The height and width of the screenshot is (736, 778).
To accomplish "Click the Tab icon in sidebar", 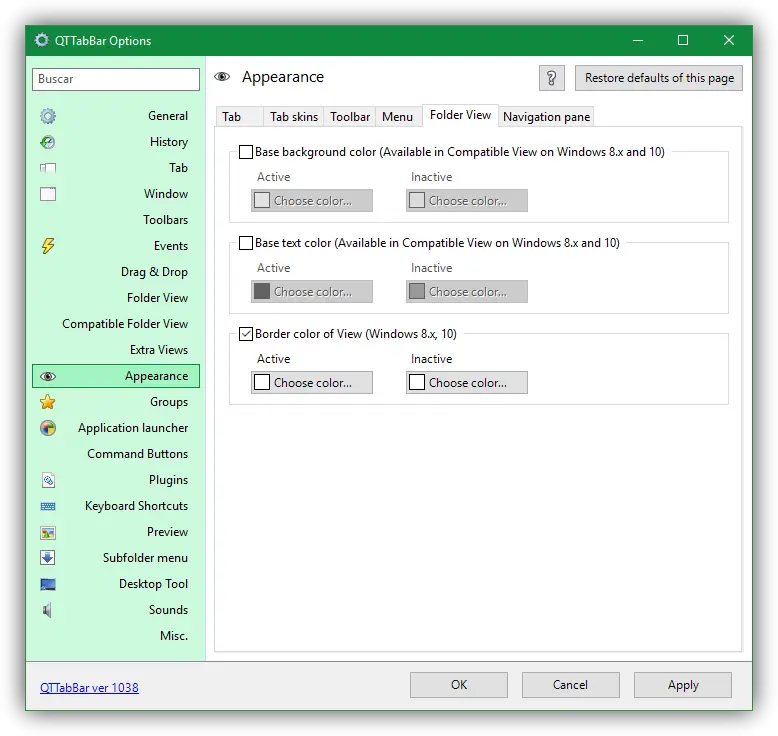I will coord(48,168).
